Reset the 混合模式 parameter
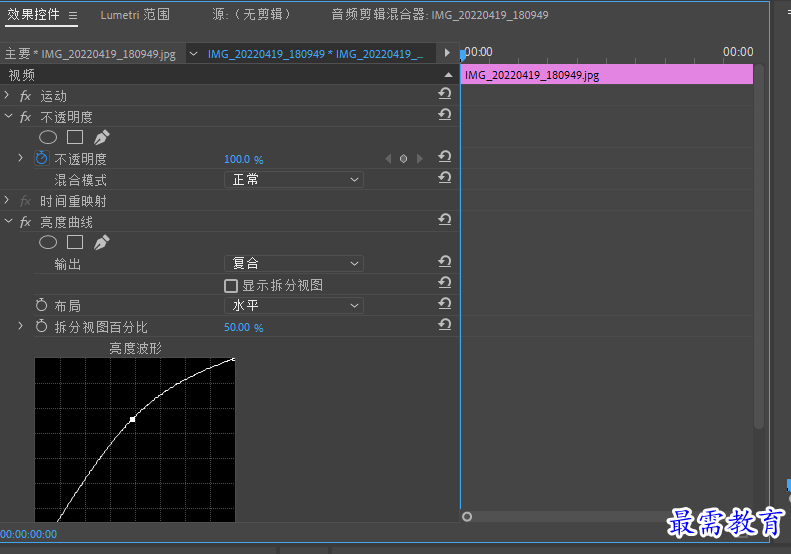This screenshot has width=791, height=554. pyautogui.click(x=444, y=178)
